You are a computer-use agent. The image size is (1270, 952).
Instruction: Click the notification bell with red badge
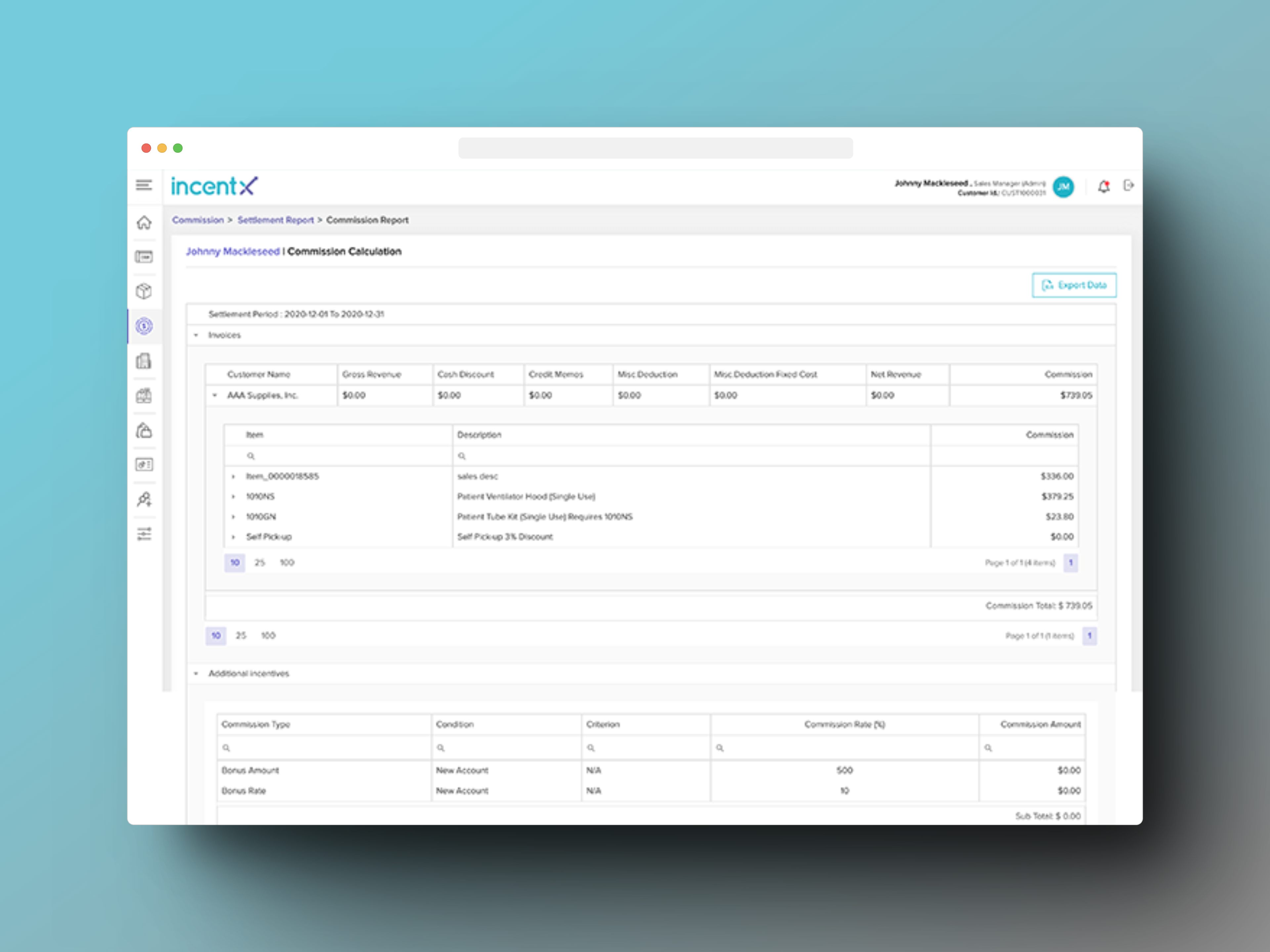(x=1104, y=186)
